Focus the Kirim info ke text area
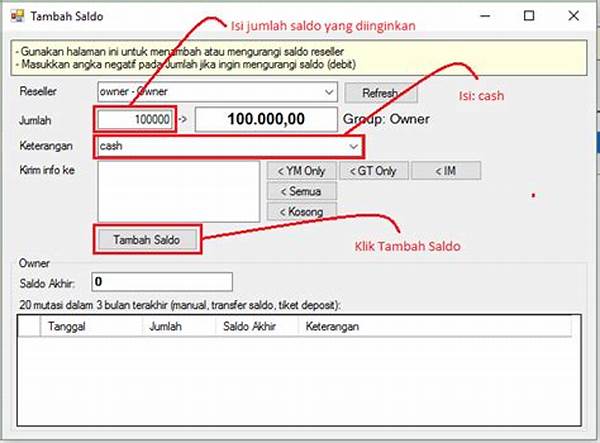This screenshot has width=600, height=443. pyautogui.click(x=176, y=190)
